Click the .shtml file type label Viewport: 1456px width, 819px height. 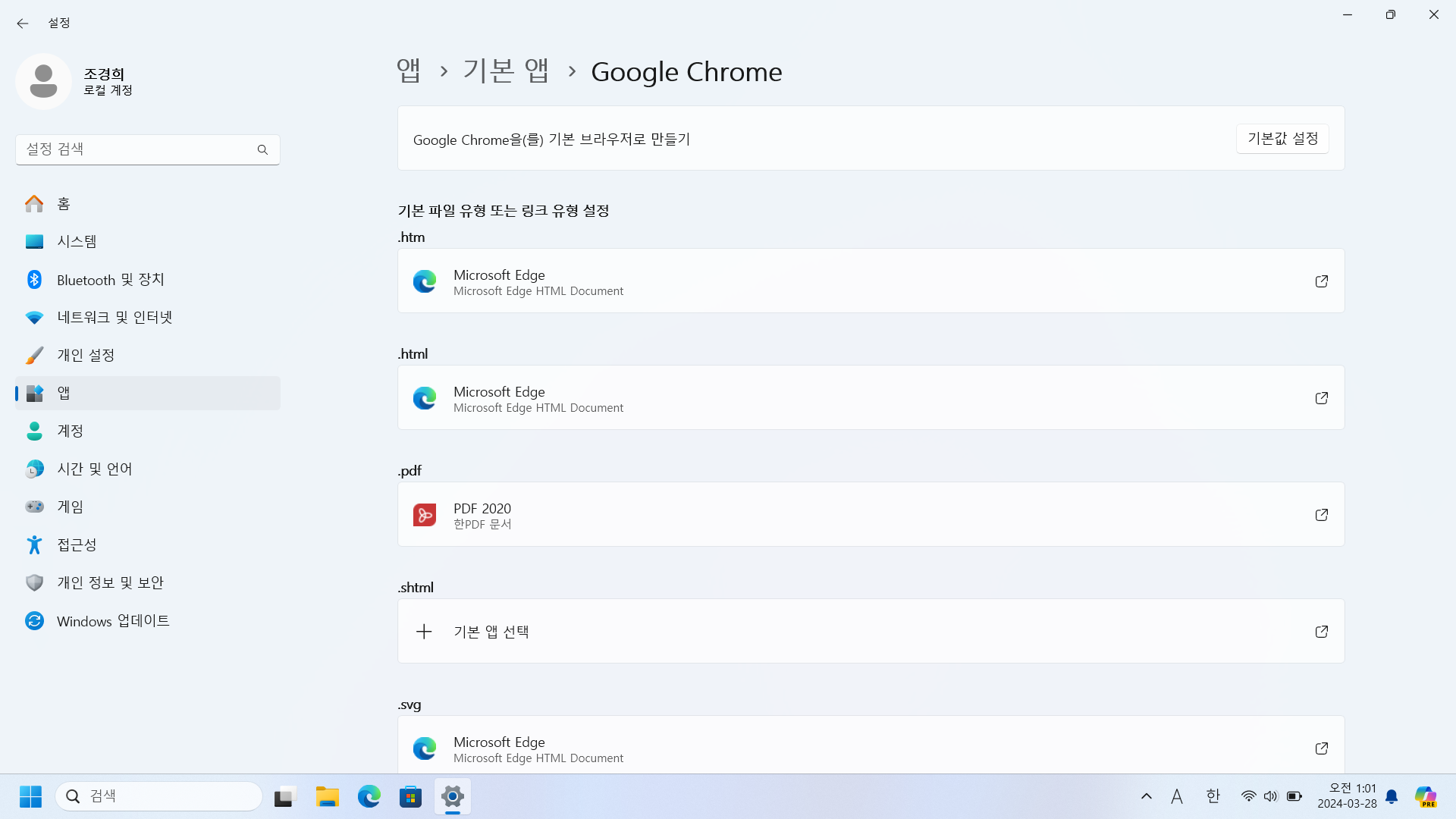416,588
